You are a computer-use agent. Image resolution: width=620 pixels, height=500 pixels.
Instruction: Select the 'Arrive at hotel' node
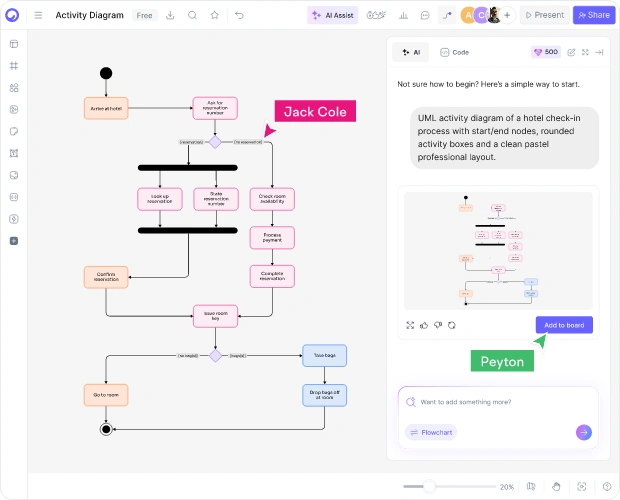106,108
